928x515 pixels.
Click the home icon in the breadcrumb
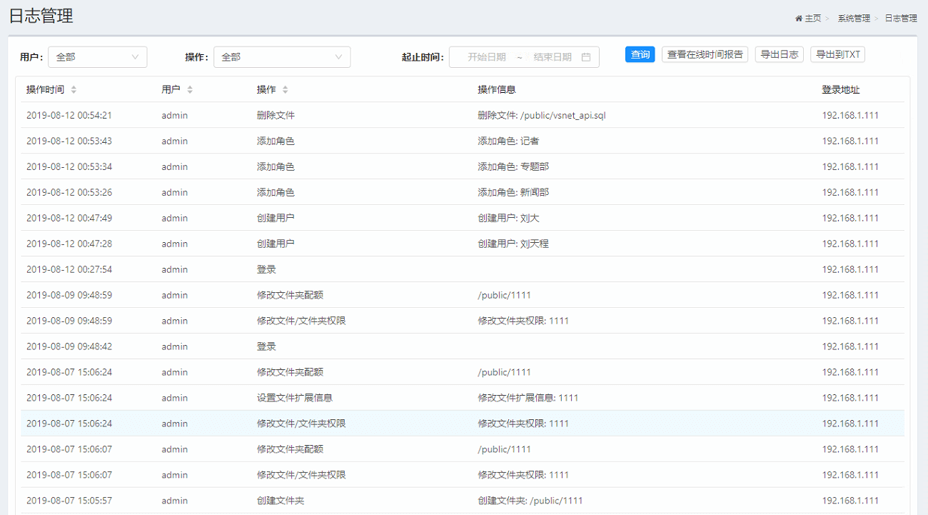point(798,18)
